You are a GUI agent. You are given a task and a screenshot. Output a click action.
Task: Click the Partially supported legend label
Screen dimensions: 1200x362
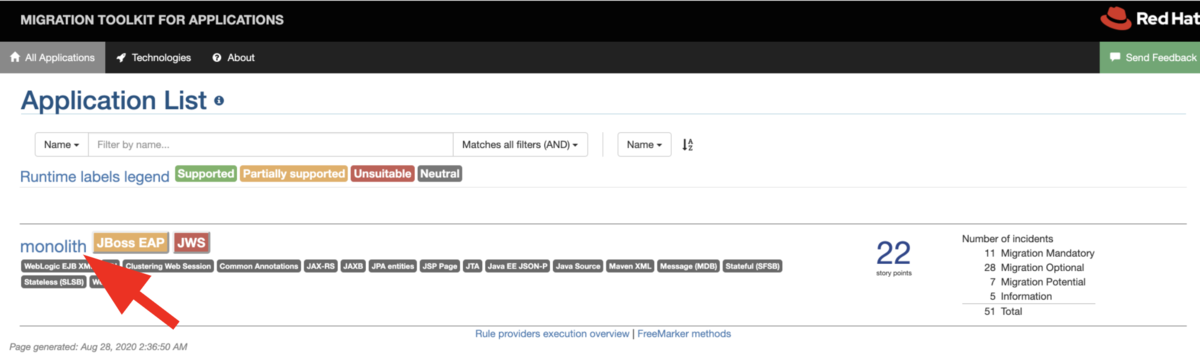pyautogui.click(x=293, y=174)
